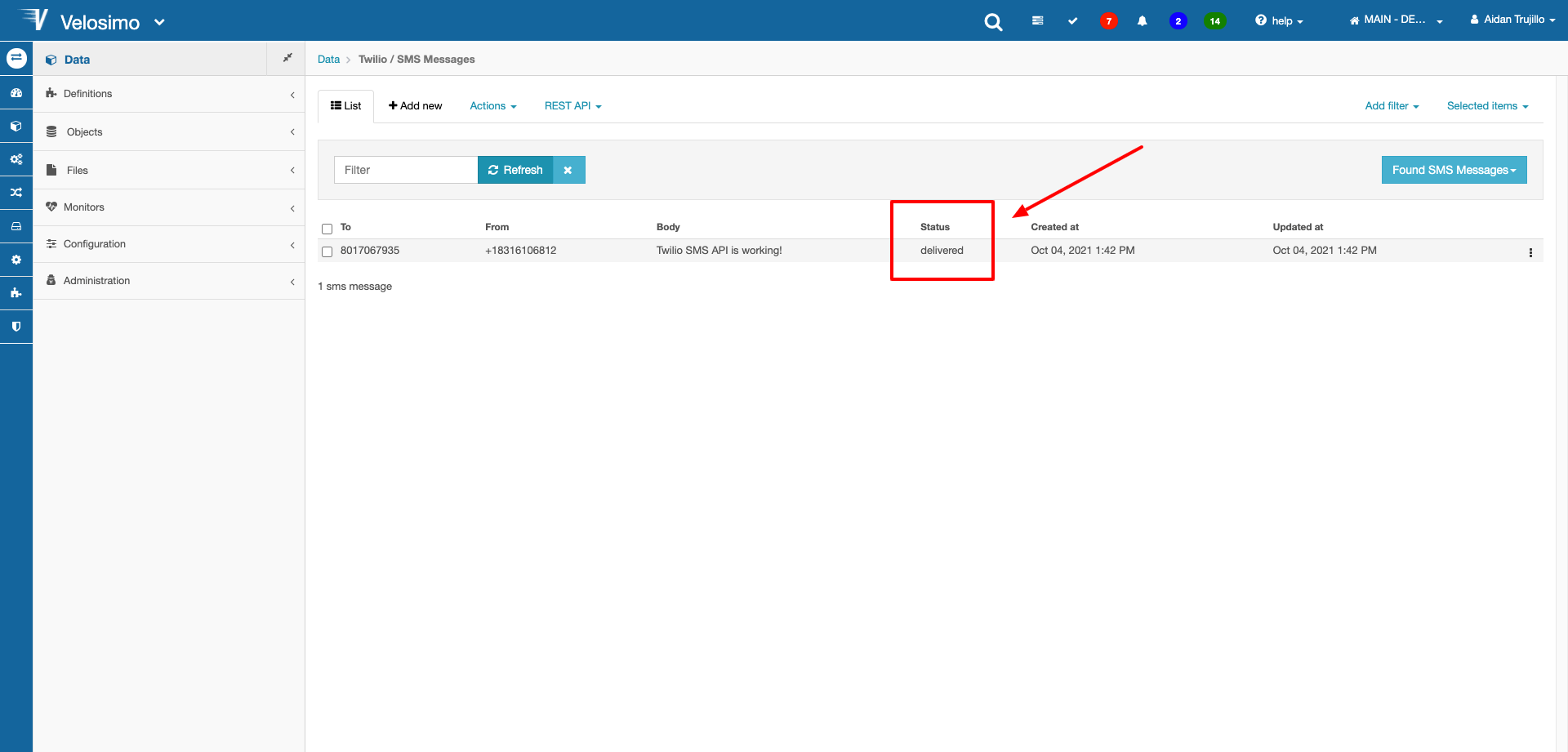The width and height of the screenshot is (1568, 752).
Task: Click the Updated at column header
Action: (x=1298, y=227)
